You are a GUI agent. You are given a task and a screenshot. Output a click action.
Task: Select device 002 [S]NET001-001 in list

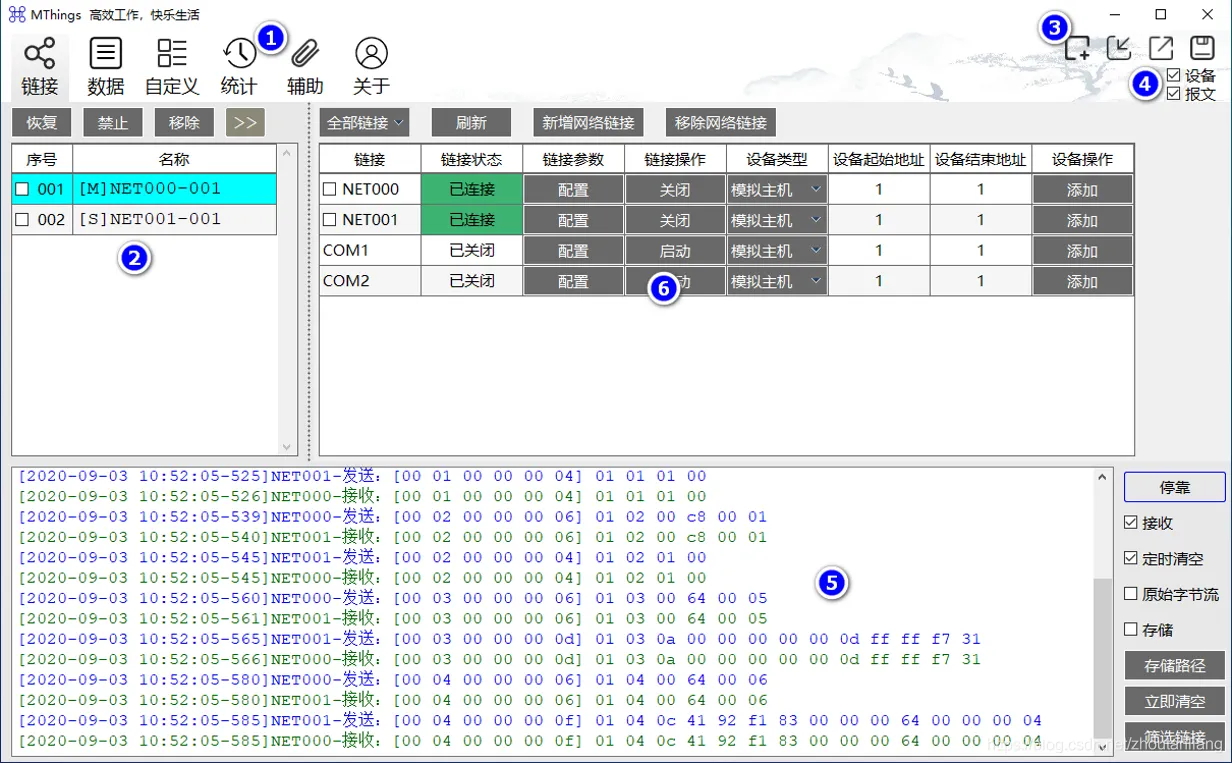[x=150, y=219]
